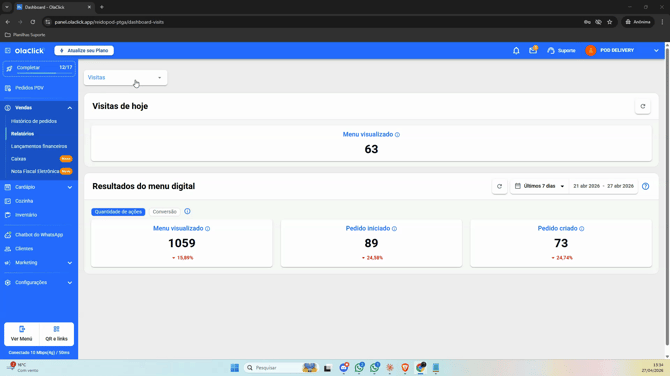This screenshot has height=376, width=670.
Task: Open Windows Start menu
Action: tap(235, 368)
